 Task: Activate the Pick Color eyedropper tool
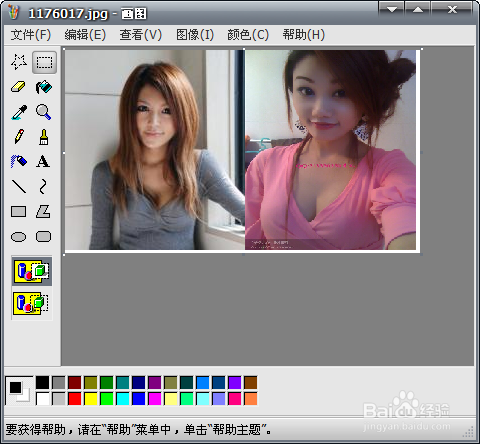click(19, 112)
